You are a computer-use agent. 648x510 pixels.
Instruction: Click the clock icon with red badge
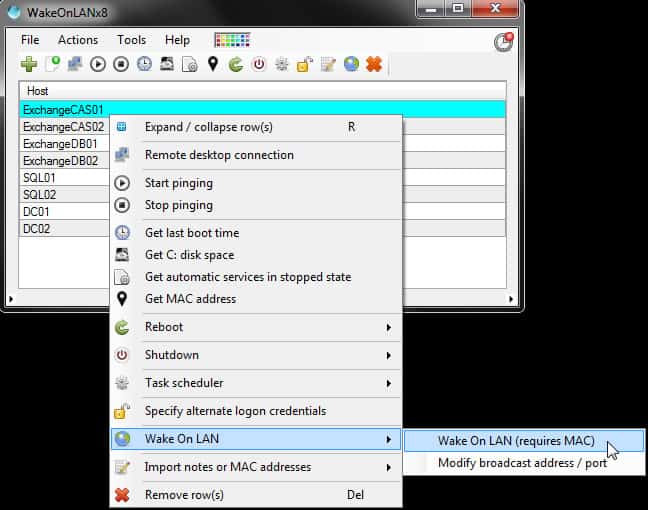pyautogui.click(x=503, y=42)
